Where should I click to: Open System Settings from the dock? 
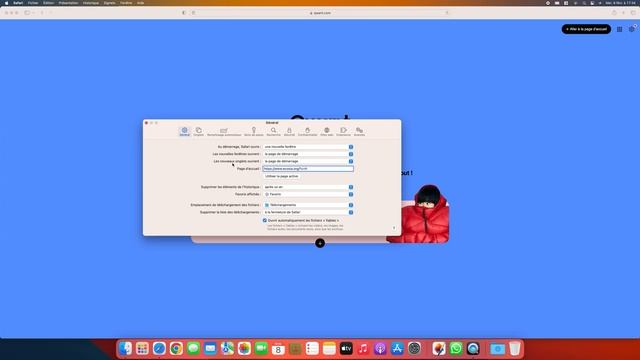(x=414, y=349)
